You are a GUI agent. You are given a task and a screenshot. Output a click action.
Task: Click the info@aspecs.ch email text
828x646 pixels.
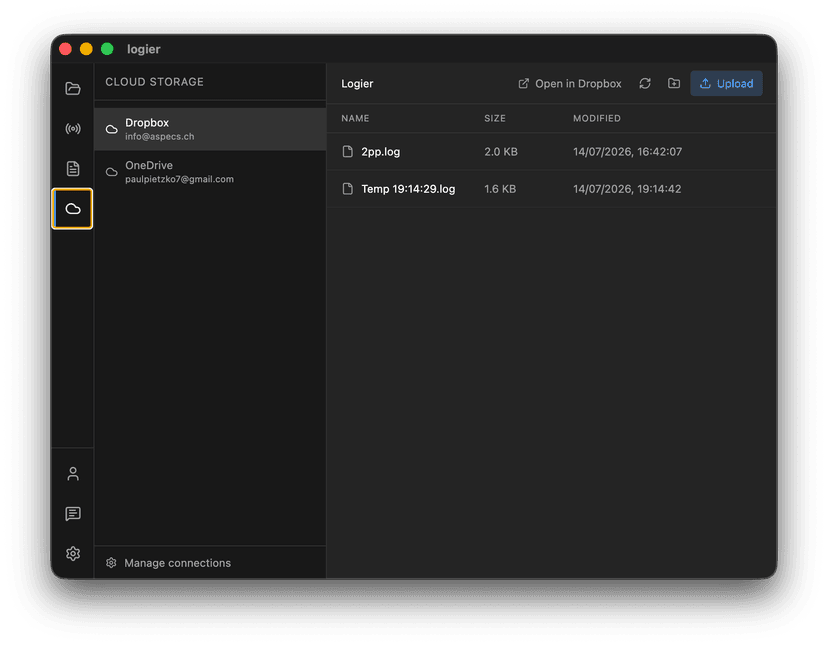159,136
